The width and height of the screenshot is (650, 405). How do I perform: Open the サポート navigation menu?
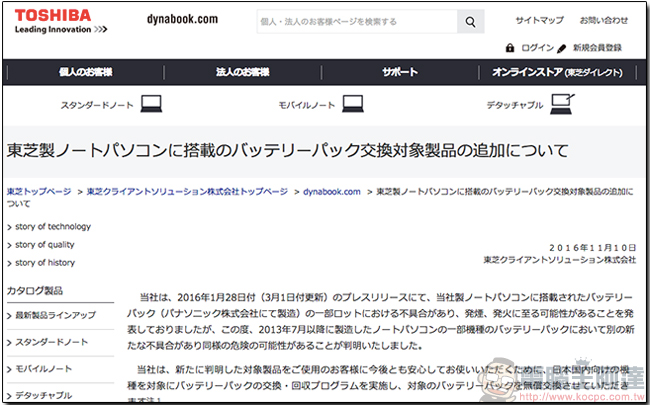(x=400, y=72)
